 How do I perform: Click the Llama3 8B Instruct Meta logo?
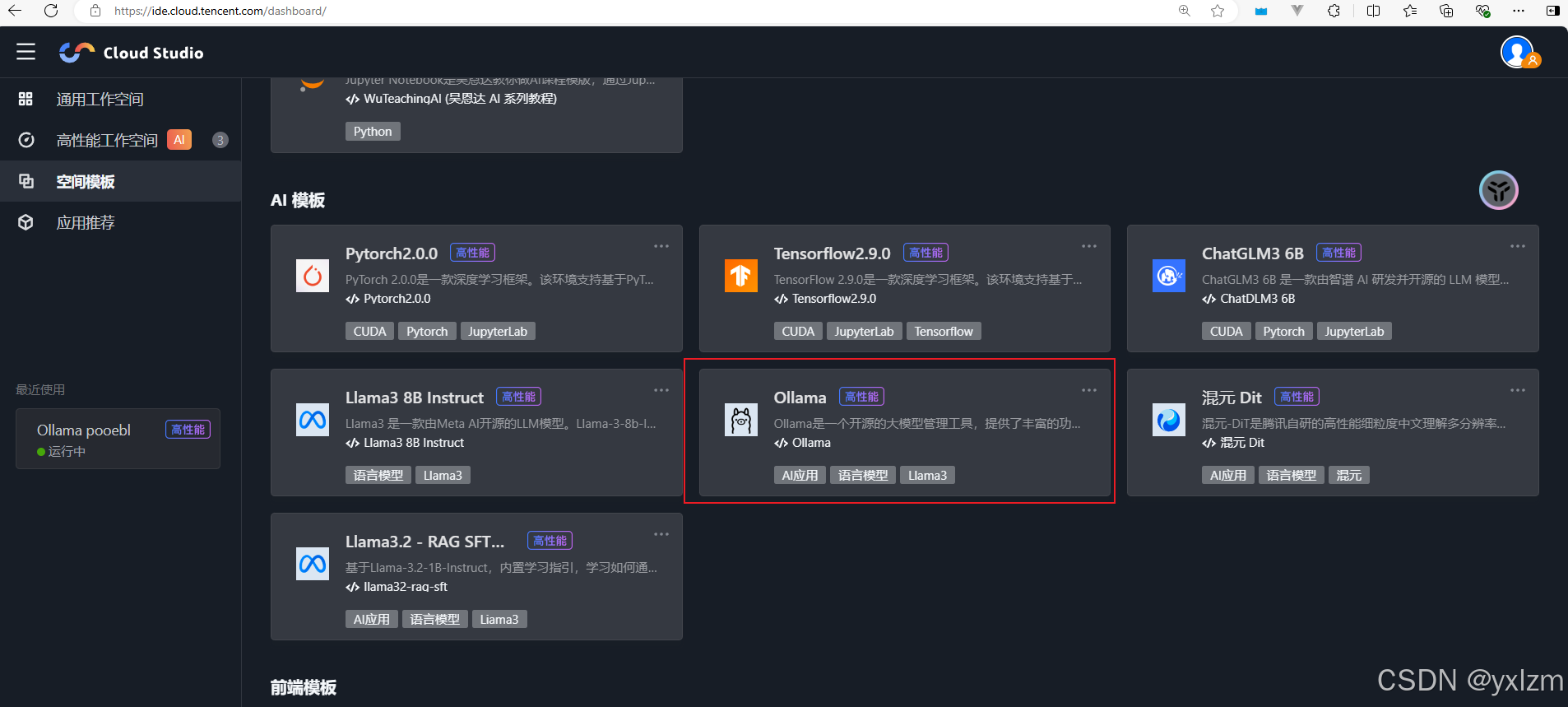313,420
